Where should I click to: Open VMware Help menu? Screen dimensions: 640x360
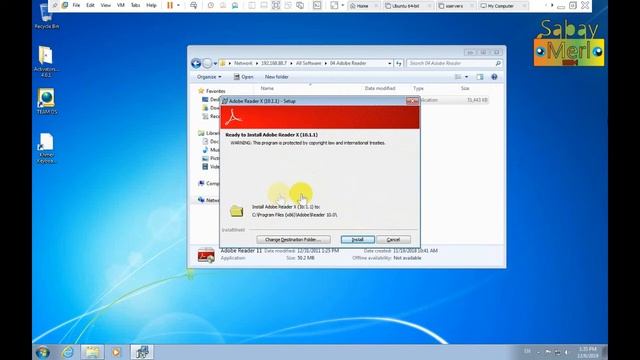click(x=151, y=5)
